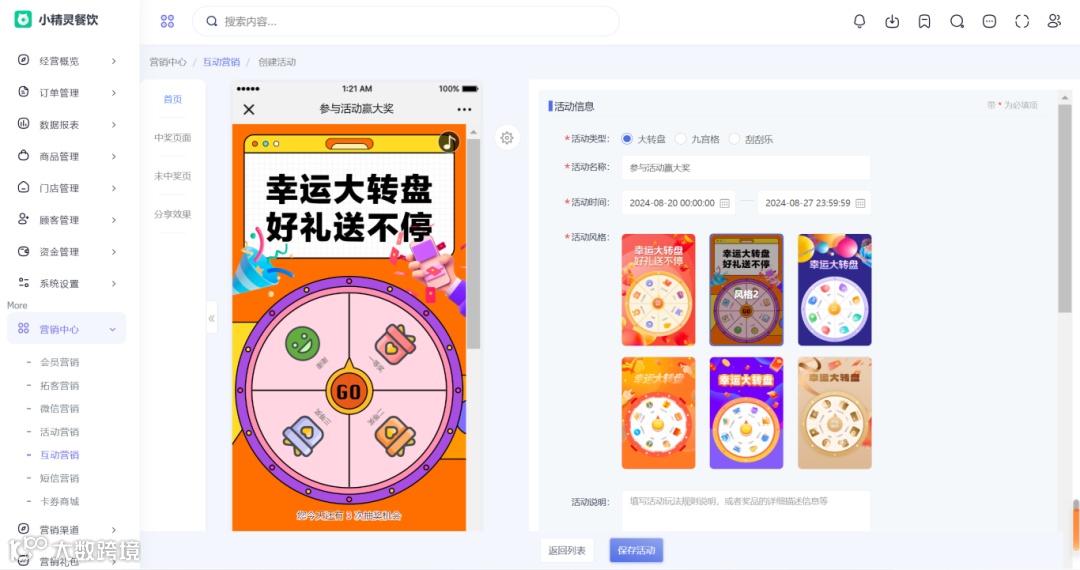
Task: Click the 活动名称 input field
Action: [x=746, y=167]
